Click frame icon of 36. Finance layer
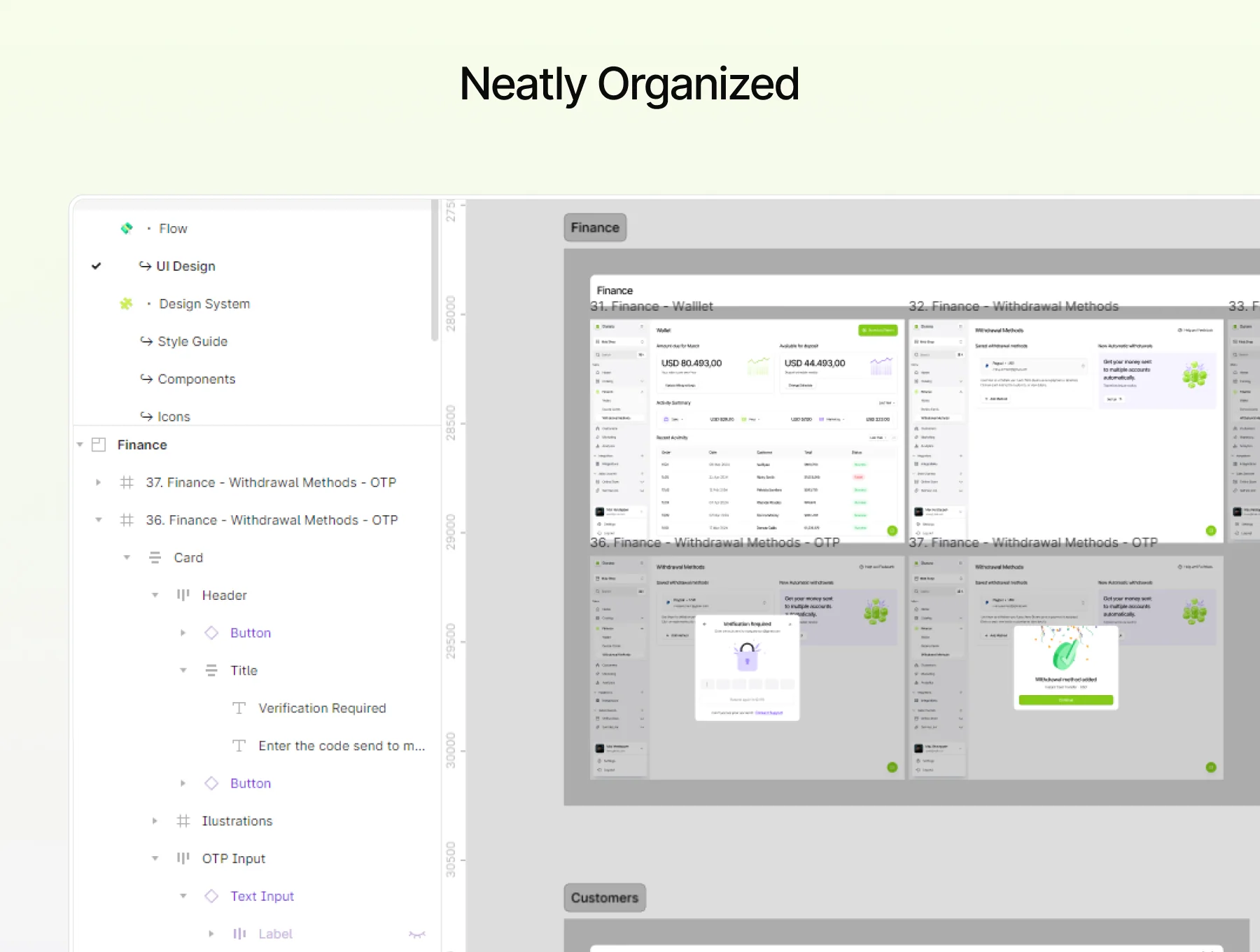1260x952 pixels. pyautogui.click(x=127, y=520)
